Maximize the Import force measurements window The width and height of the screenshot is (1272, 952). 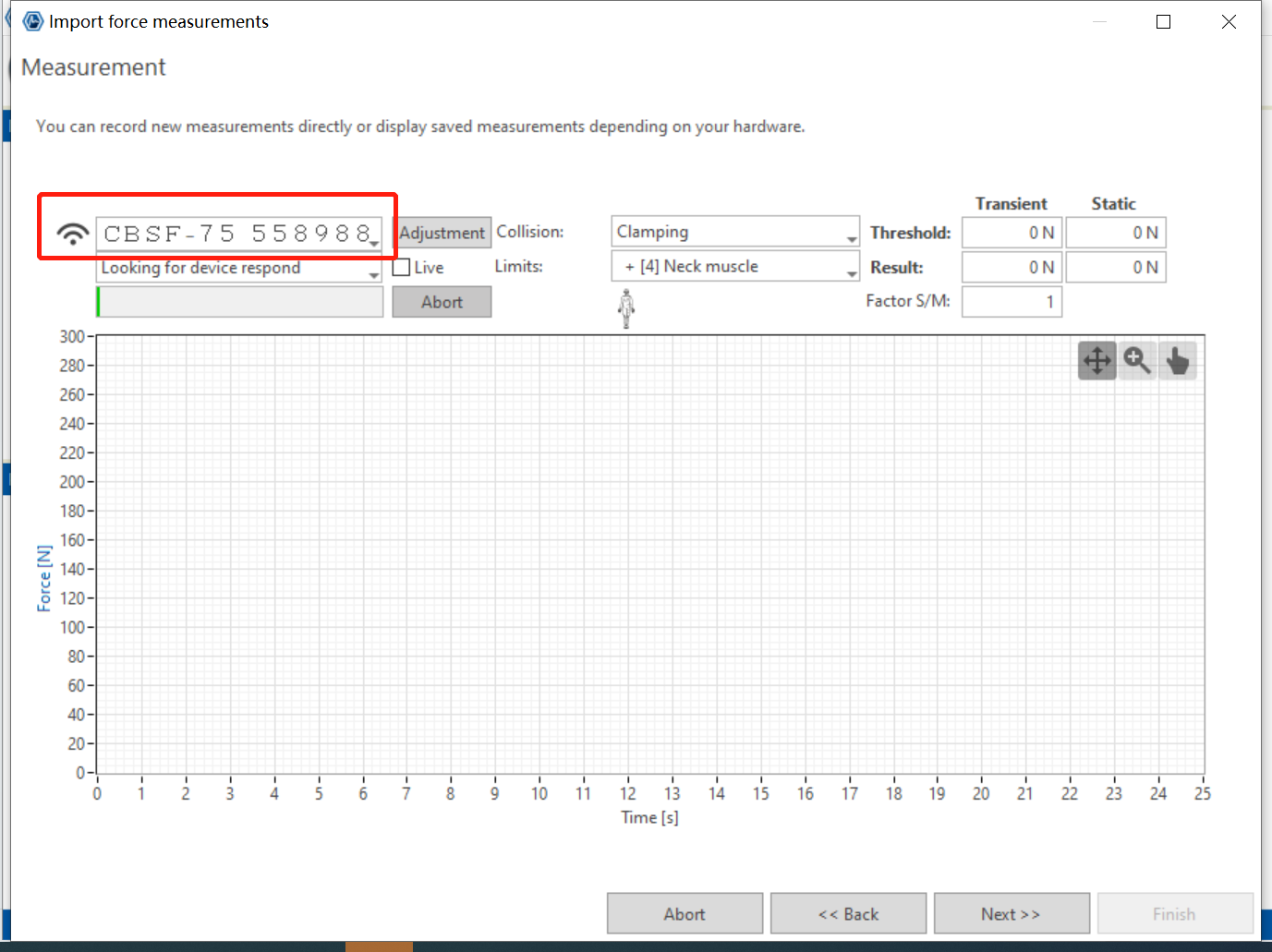point(1164,21)
